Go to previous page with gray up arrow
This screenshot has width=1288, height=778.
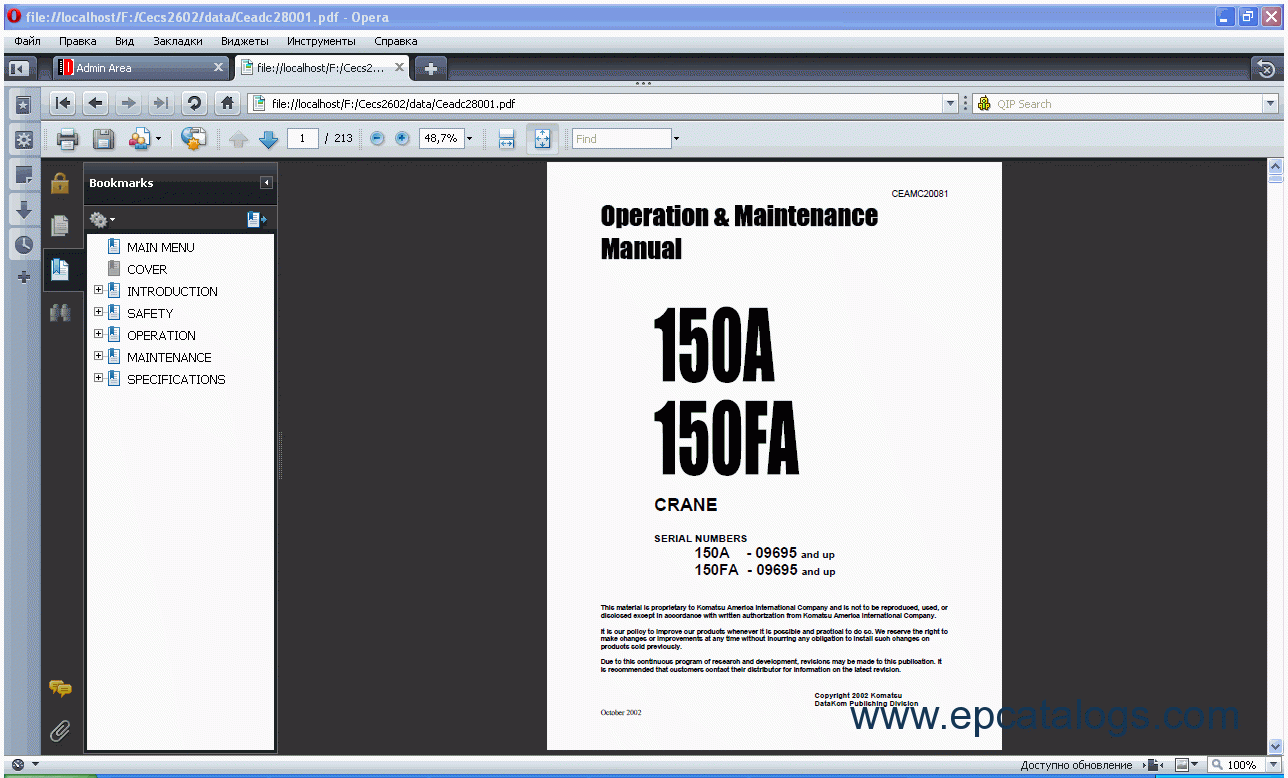pyautogui.click(x=238, y=139)
